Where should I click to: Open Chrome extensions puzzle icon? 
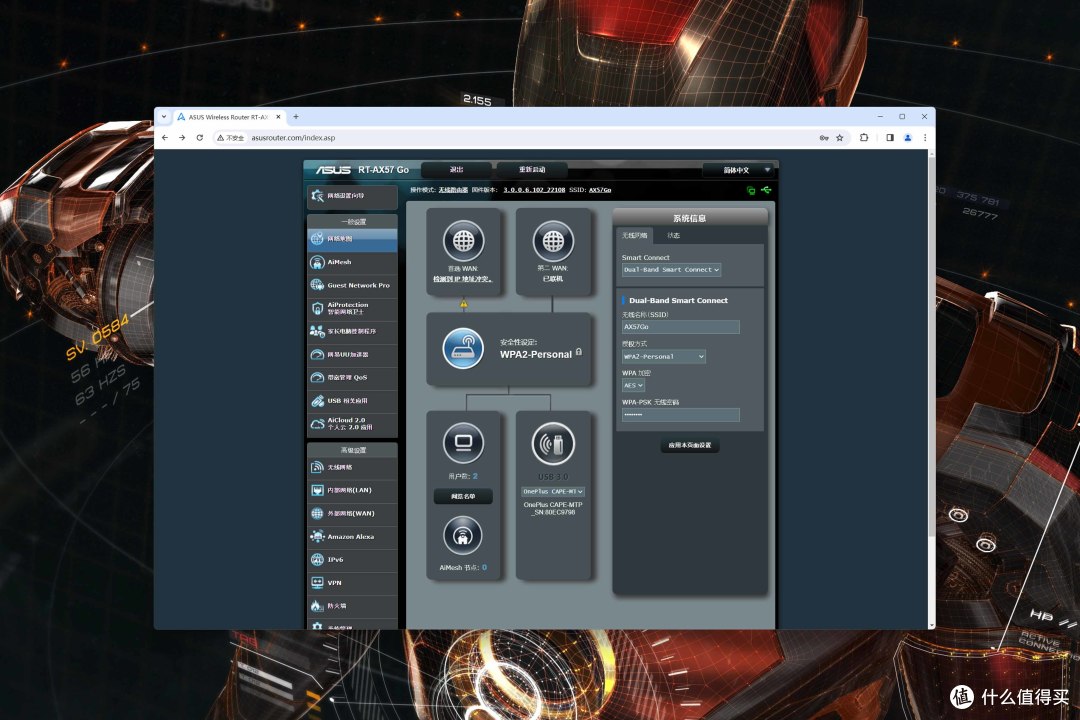(x=864, y=138)
